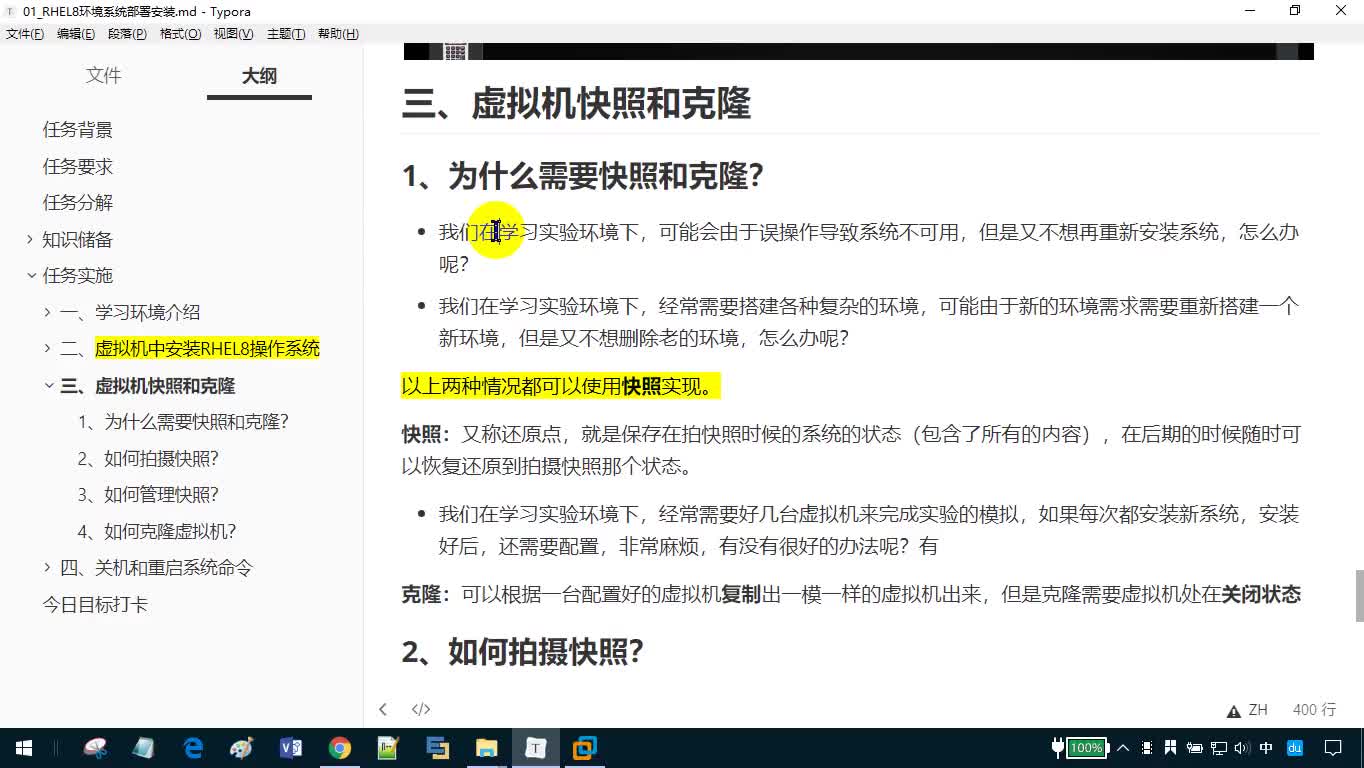Open the Windows Start menu
The image size is (1364, 768).
(x=23, y=747)
